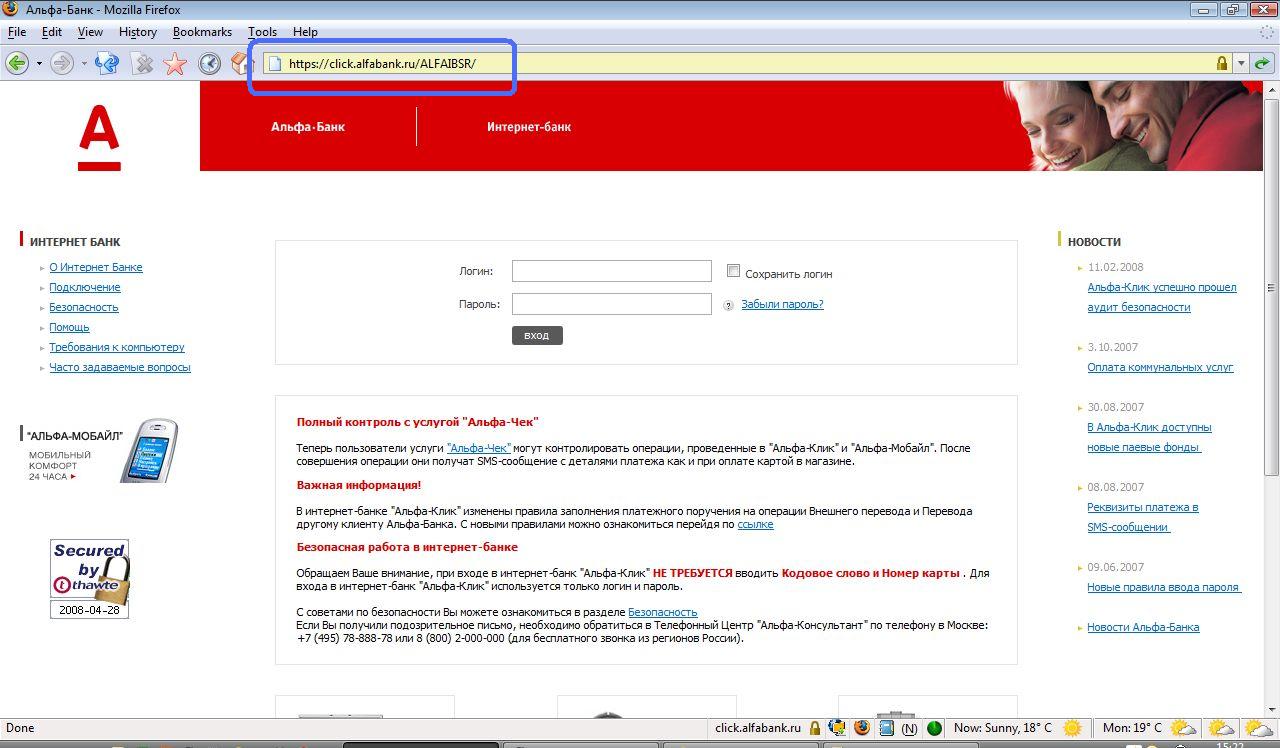The image size is (1280, 748).
Task: Click status bar padlock icon
Action: [x=815, y=728]
